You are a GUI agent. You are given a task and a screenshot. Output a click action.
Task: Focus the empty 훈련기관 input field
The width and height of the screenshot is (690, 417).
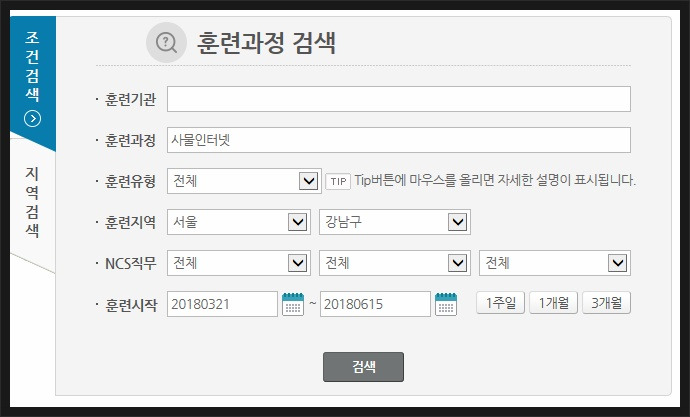(x=399, y=99)
